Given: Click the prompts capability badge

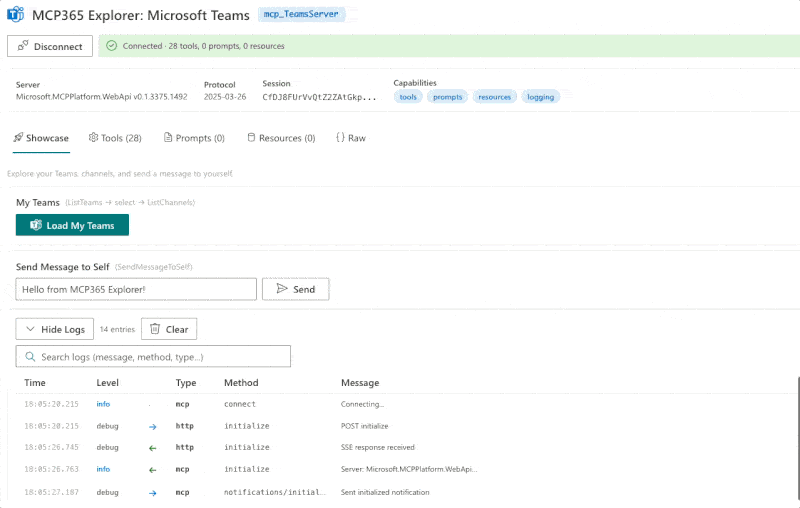Looking at the screenshot, I should point(447,97).
